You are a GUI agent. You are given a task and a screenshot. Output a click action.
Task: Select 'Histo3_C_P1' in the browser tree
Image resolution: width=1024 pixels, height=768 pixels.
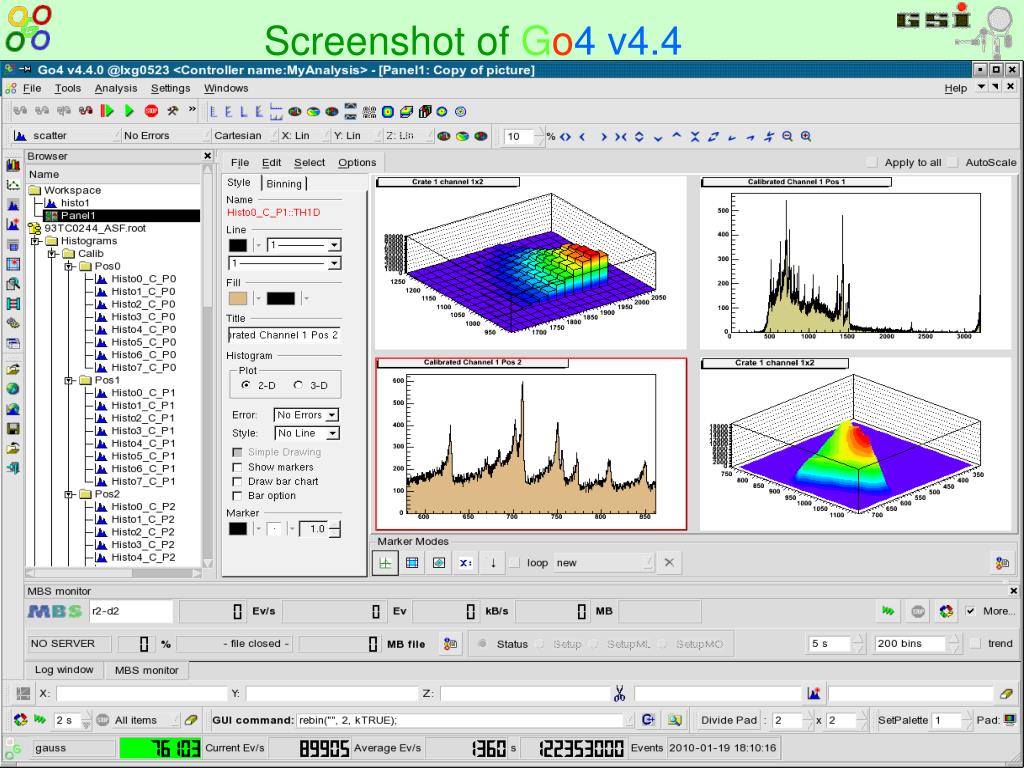pyautogui.click(x=142, y=431)
